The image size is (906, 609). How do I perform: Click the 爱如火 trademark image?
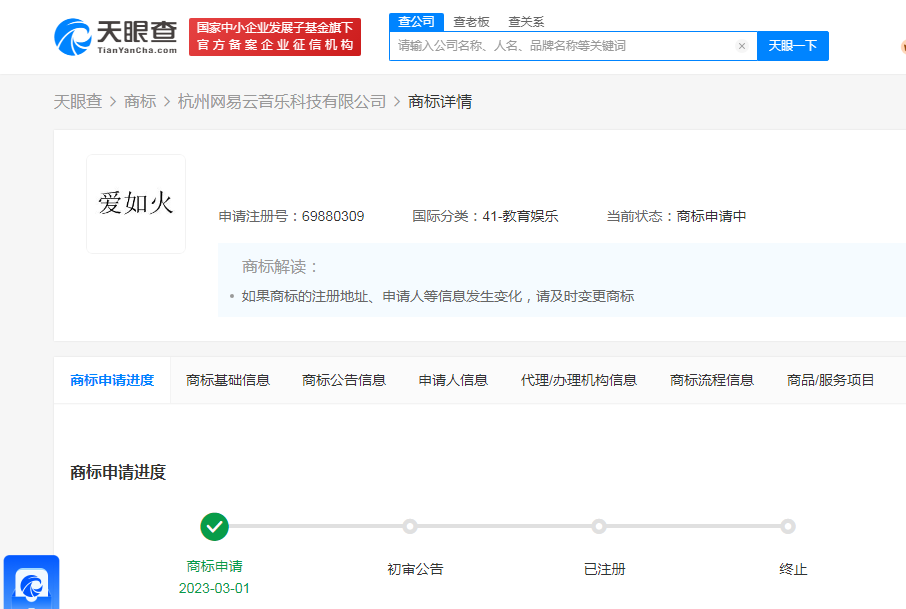pos(136,204)
